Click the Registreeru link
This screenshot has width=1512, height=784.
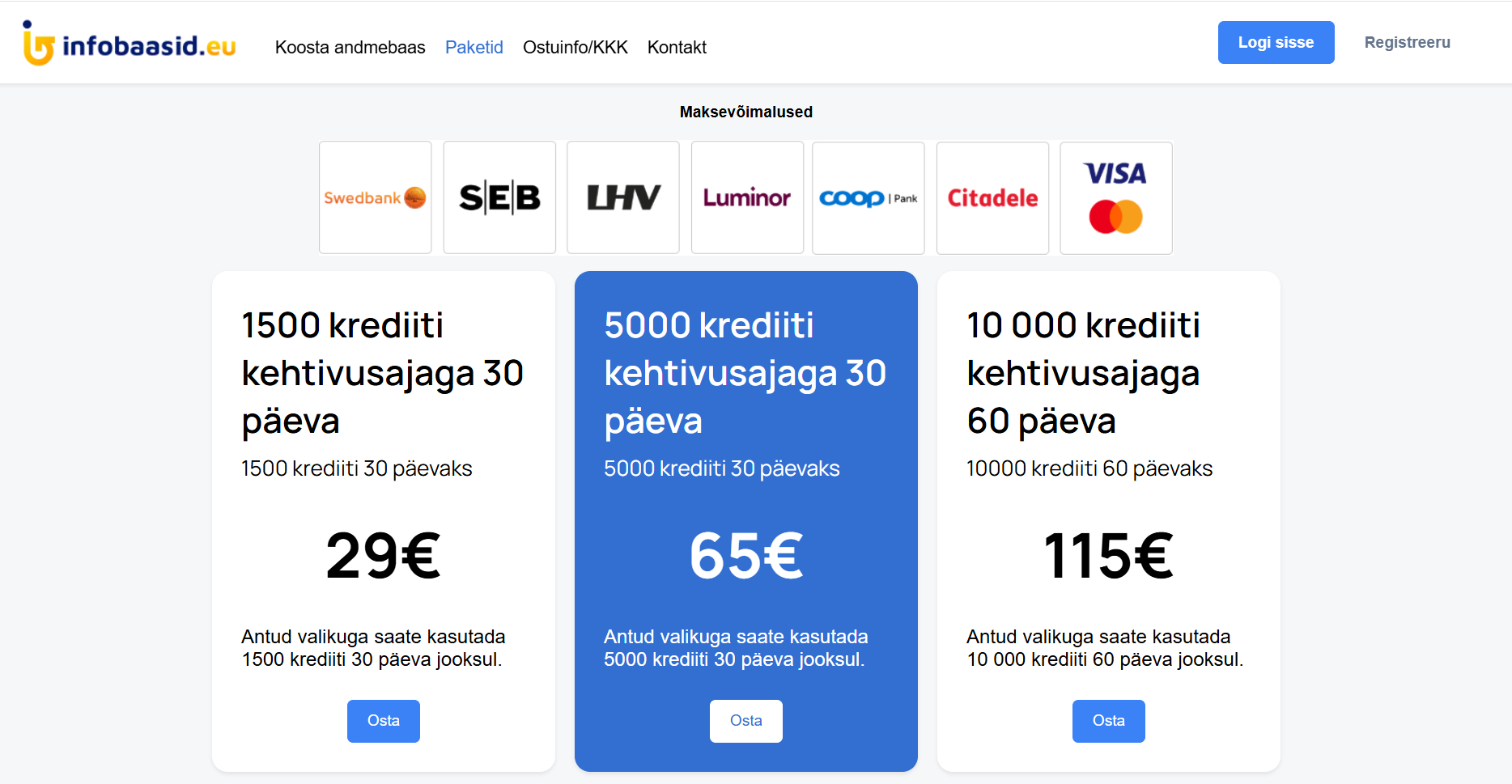[x=1407, y=42]
